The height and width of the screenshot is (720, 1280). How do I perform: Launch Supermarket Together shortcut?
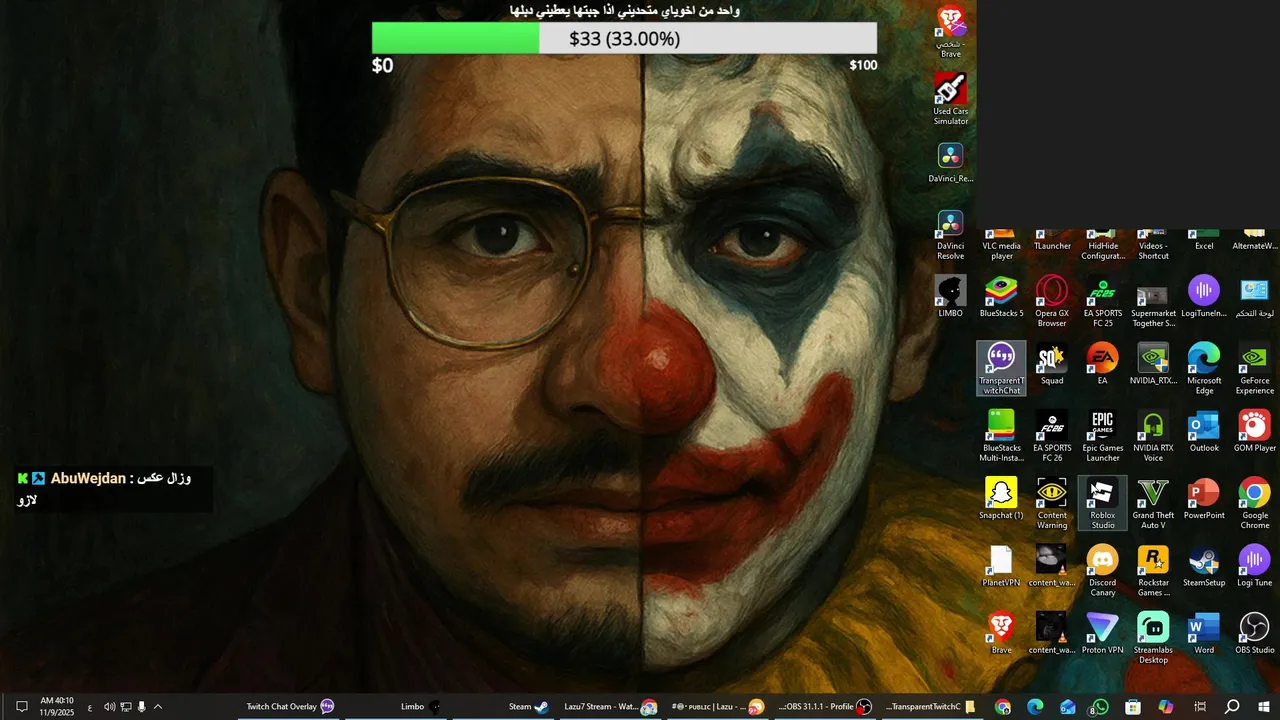click(x=1153, y=302)
